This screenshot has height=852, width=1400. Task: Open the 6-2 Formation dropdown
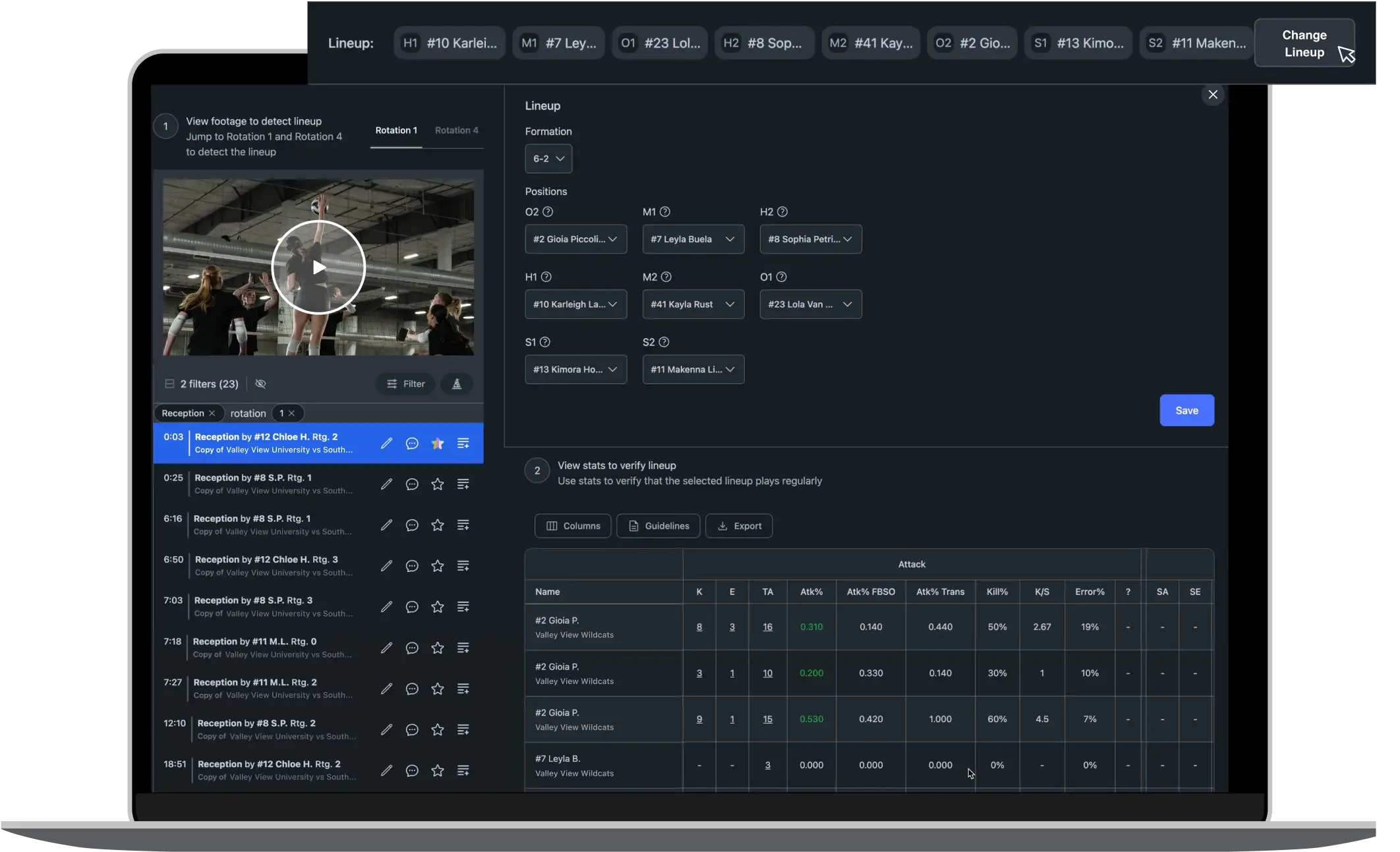click(548, 159)
